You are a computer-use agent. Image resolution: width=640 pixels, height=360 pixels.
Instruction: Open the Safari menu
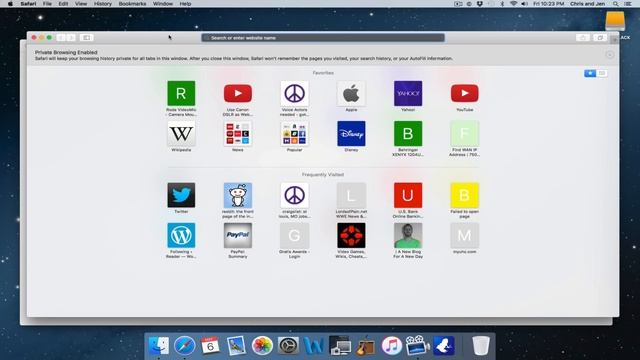(28, 4)
